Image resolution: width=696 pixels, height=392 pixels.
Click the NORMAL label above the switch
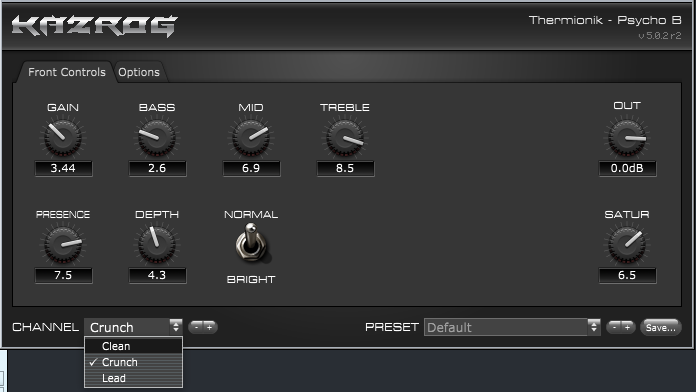click(251, 215)
